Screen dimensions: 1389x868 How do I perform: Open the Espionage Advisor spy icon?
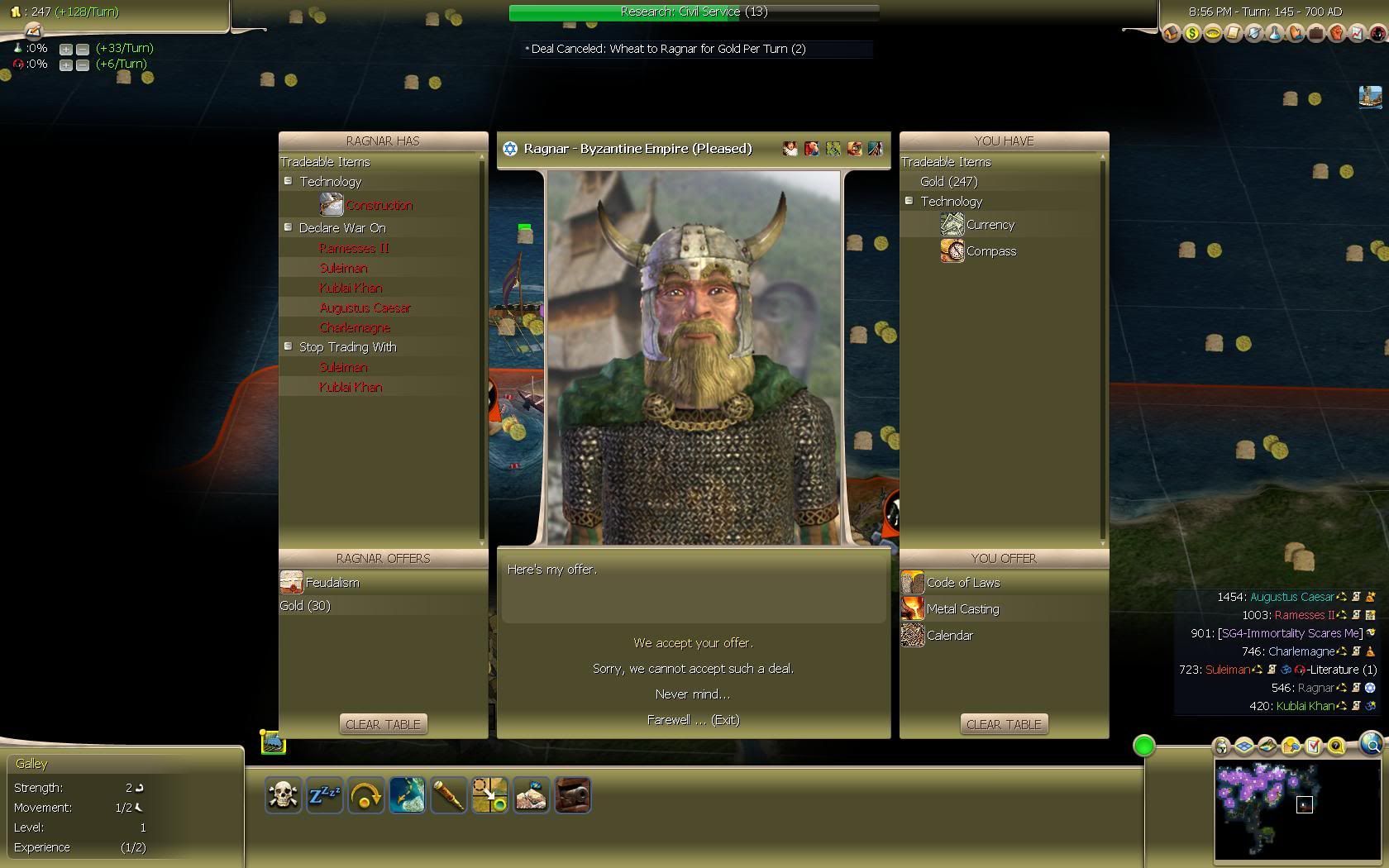click(x=1377, y=33)
